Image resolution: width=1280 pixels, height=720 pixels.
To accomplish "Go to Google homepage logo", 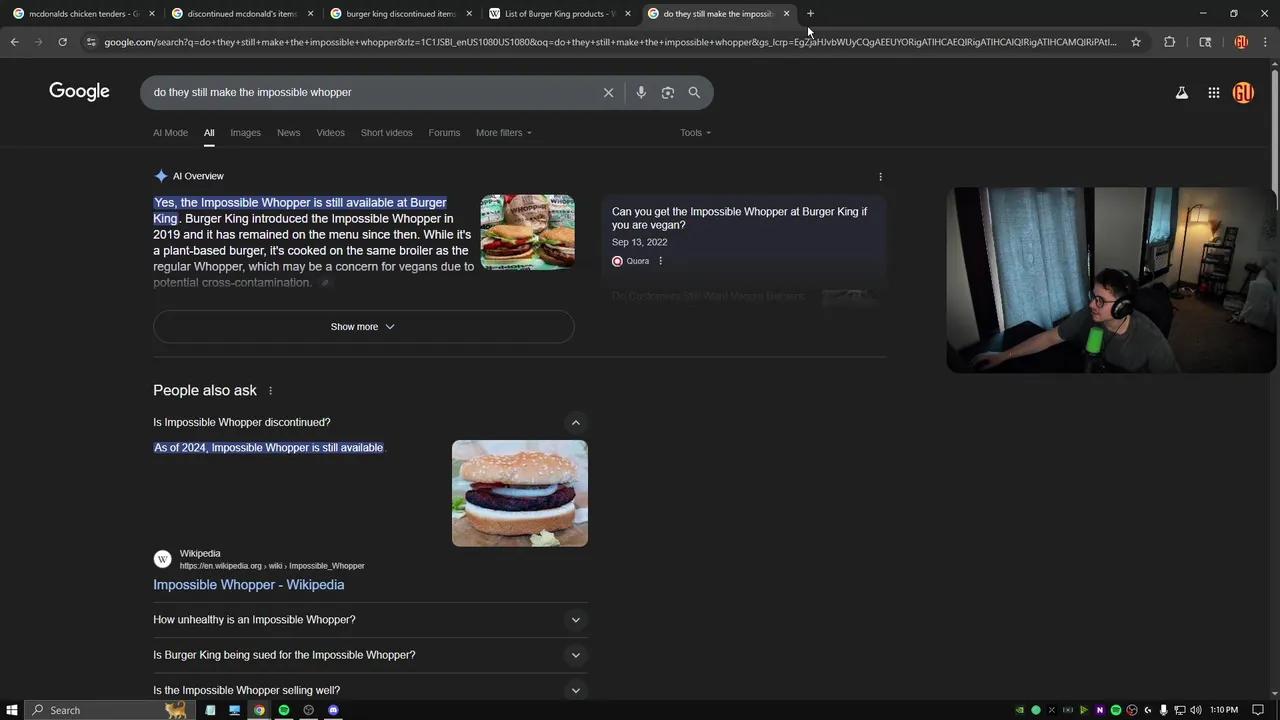I will tap(79, 92).
